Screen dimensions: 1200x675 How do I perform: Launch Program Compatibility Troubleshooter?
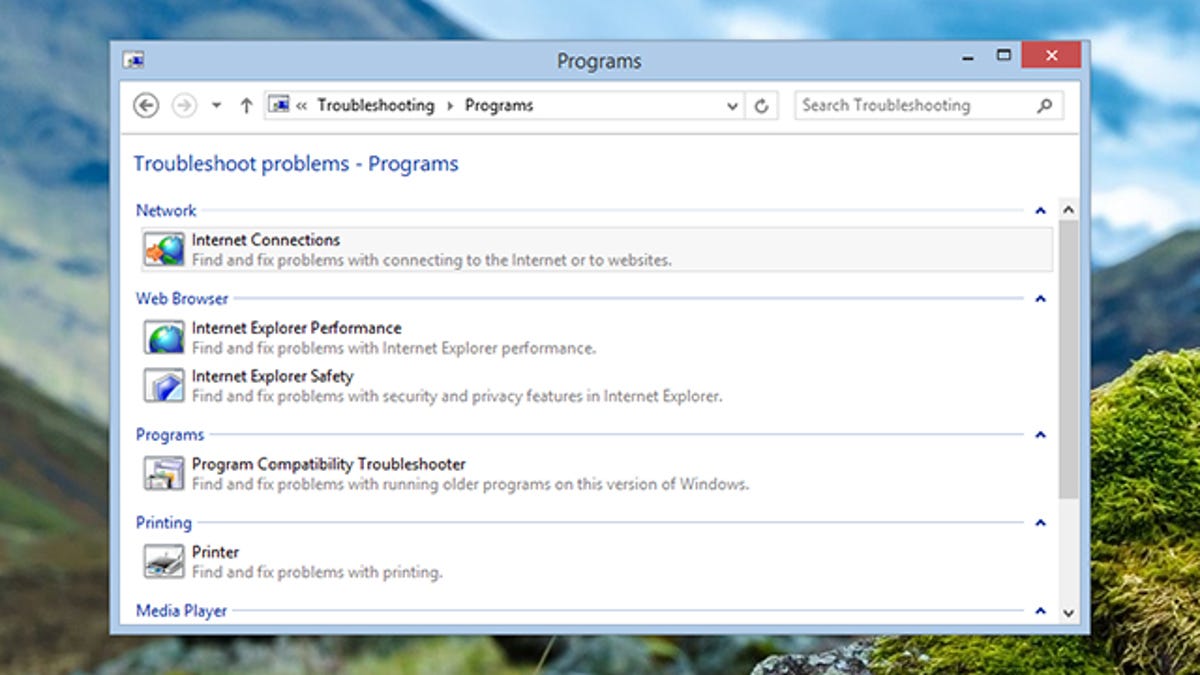[597, 473]
